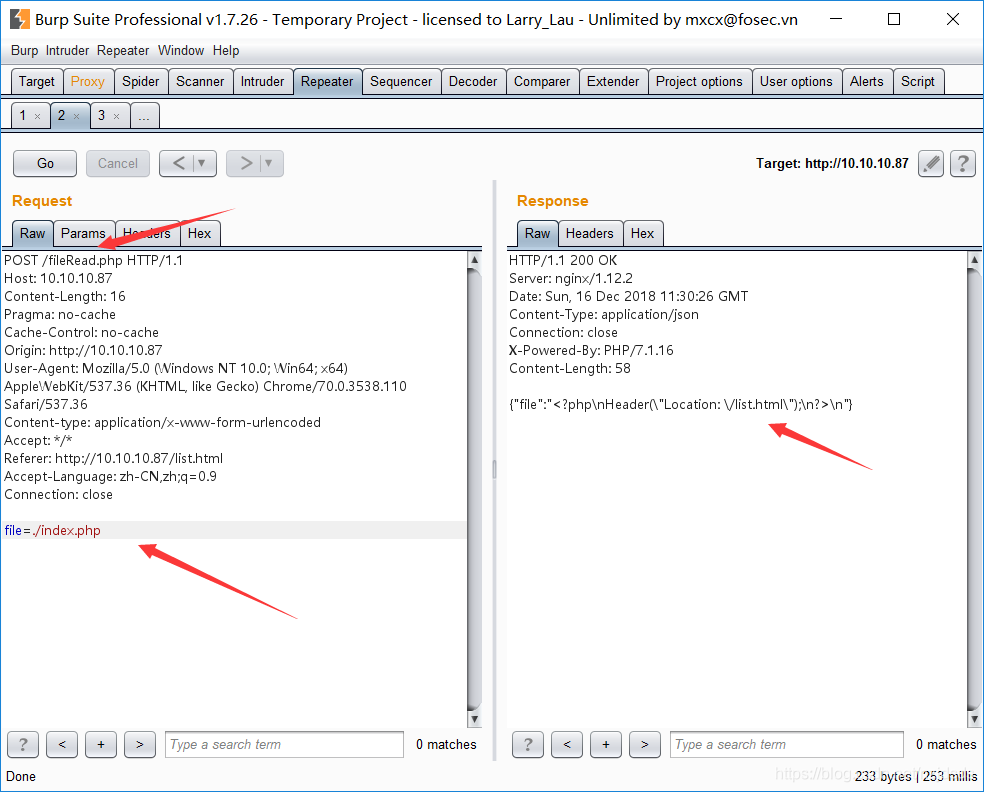Click request pane scrollbar up arrow
The height and width of the screenshot is (792, 984).
point(474,259)
